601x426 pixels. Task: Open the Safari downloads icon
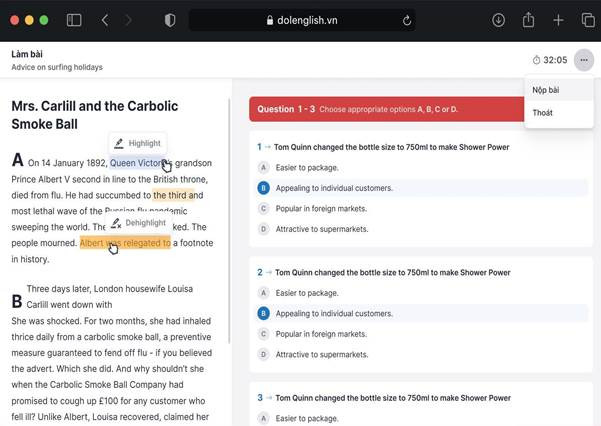498,20
